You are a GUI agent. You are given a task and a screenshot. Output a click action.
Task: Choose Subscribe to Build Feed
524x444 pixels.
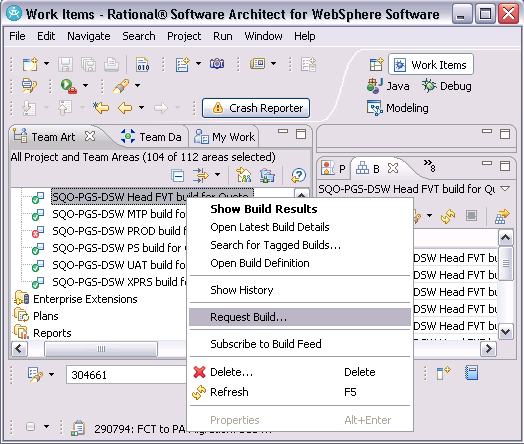(300, 344)
